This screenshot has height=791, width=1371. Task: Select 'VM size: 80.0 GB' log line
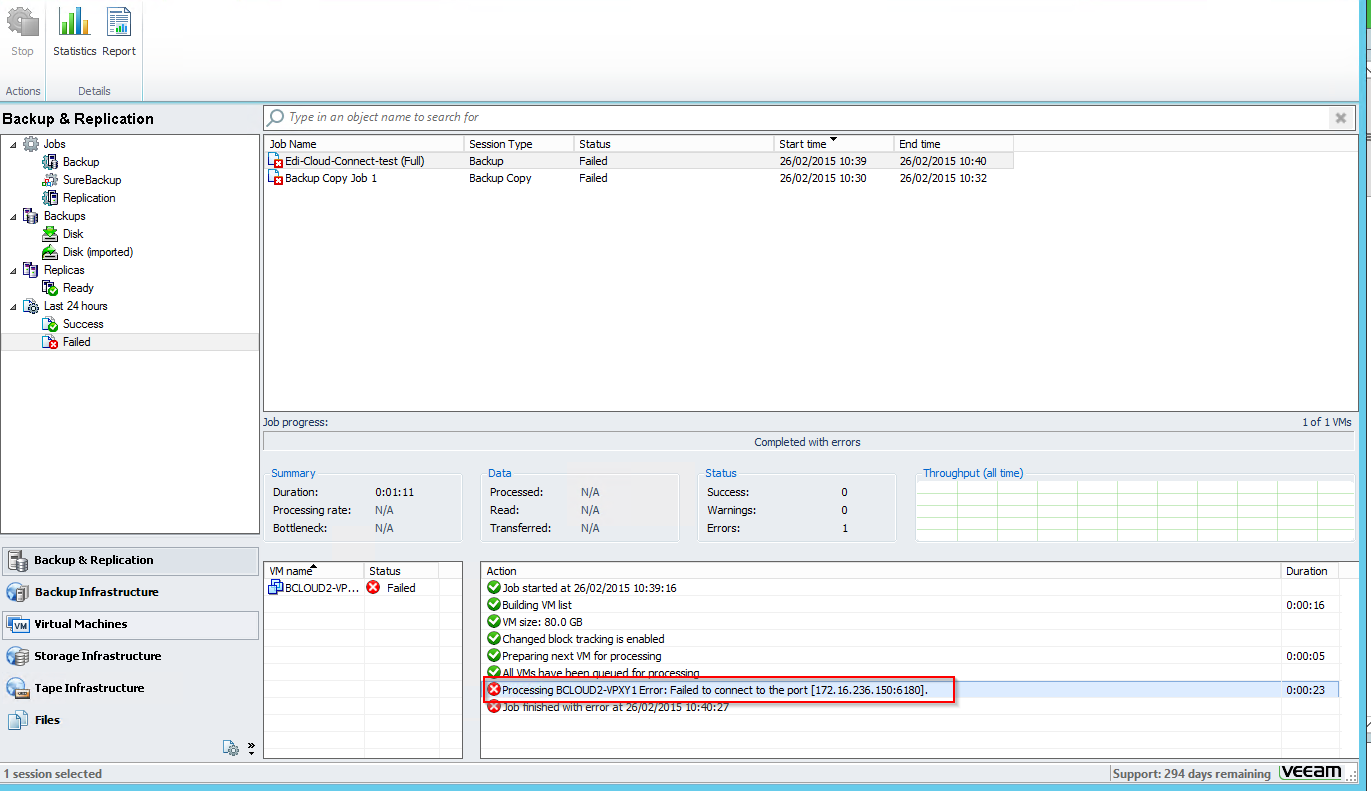coord(909,622)
